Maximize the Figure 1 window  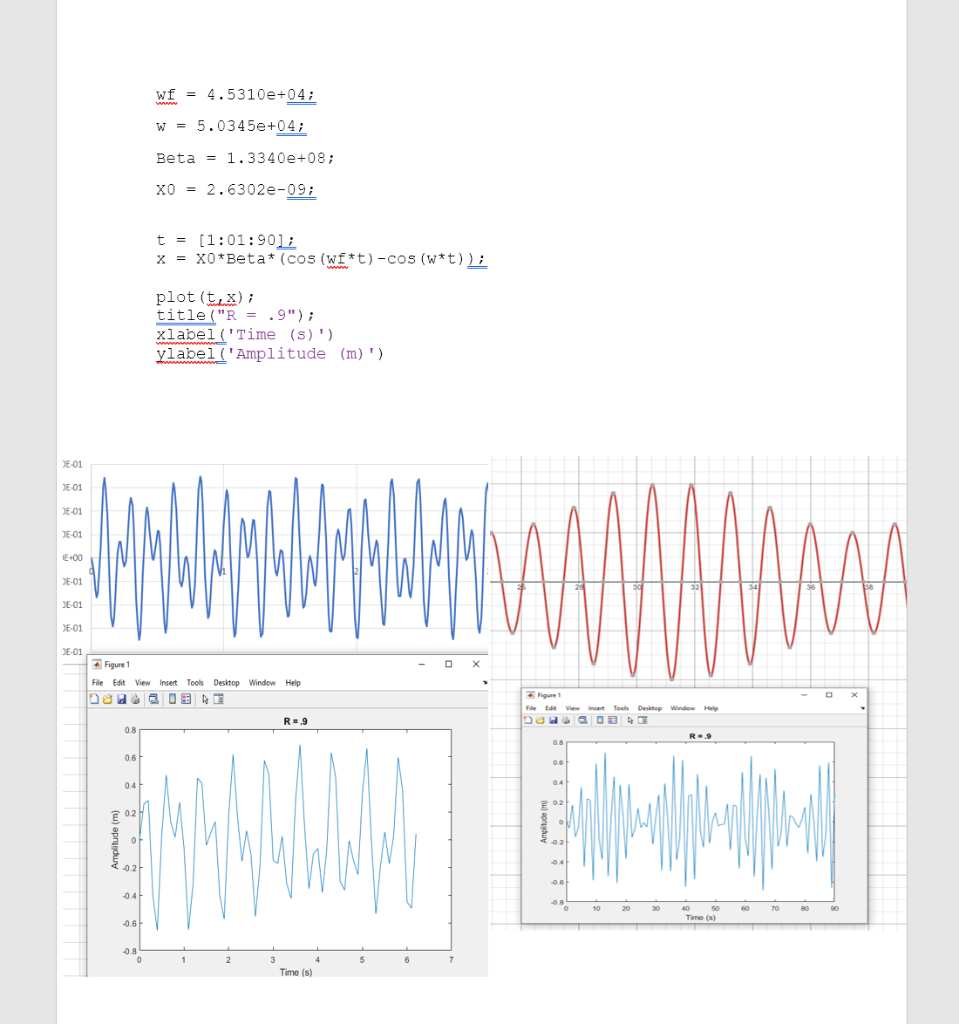point(447,663)
